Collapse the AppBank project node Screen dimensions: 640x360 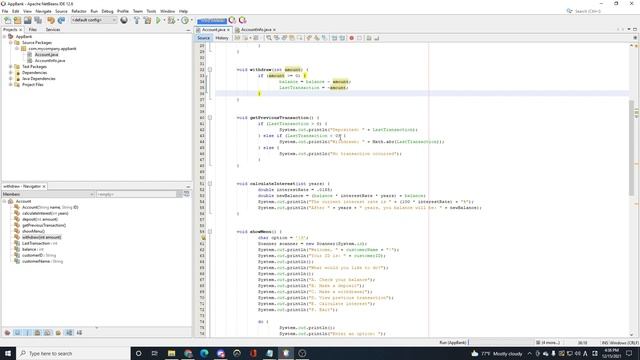click(4, 37)
